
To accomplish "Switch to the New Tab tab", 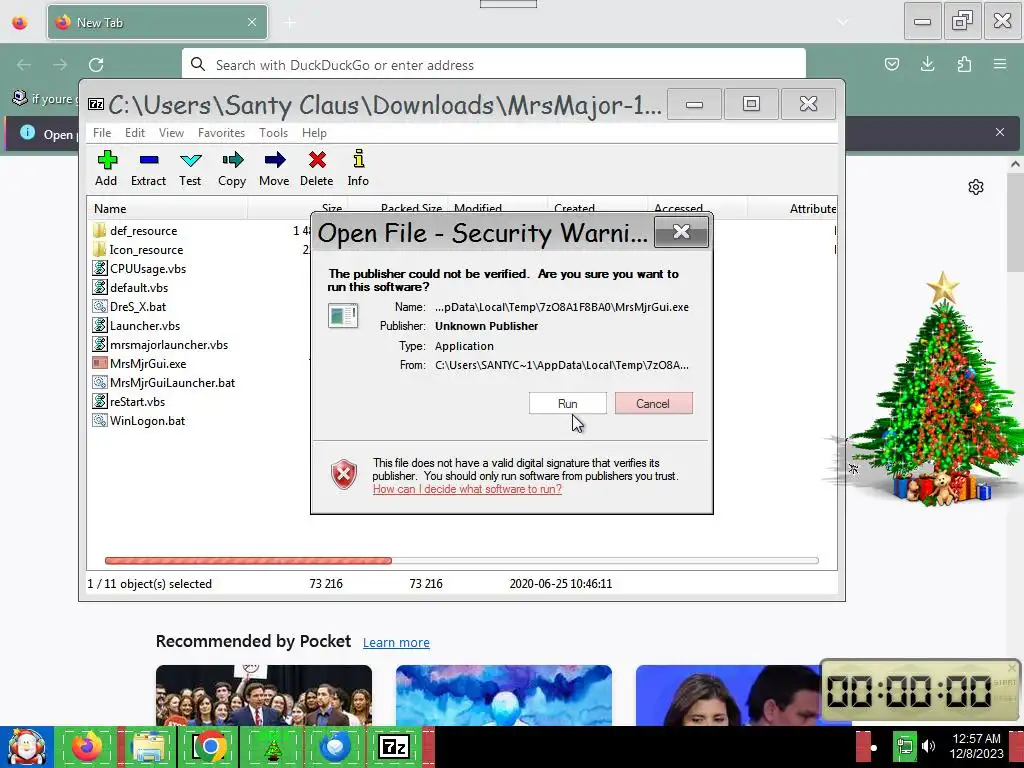I will coord(157,22).
